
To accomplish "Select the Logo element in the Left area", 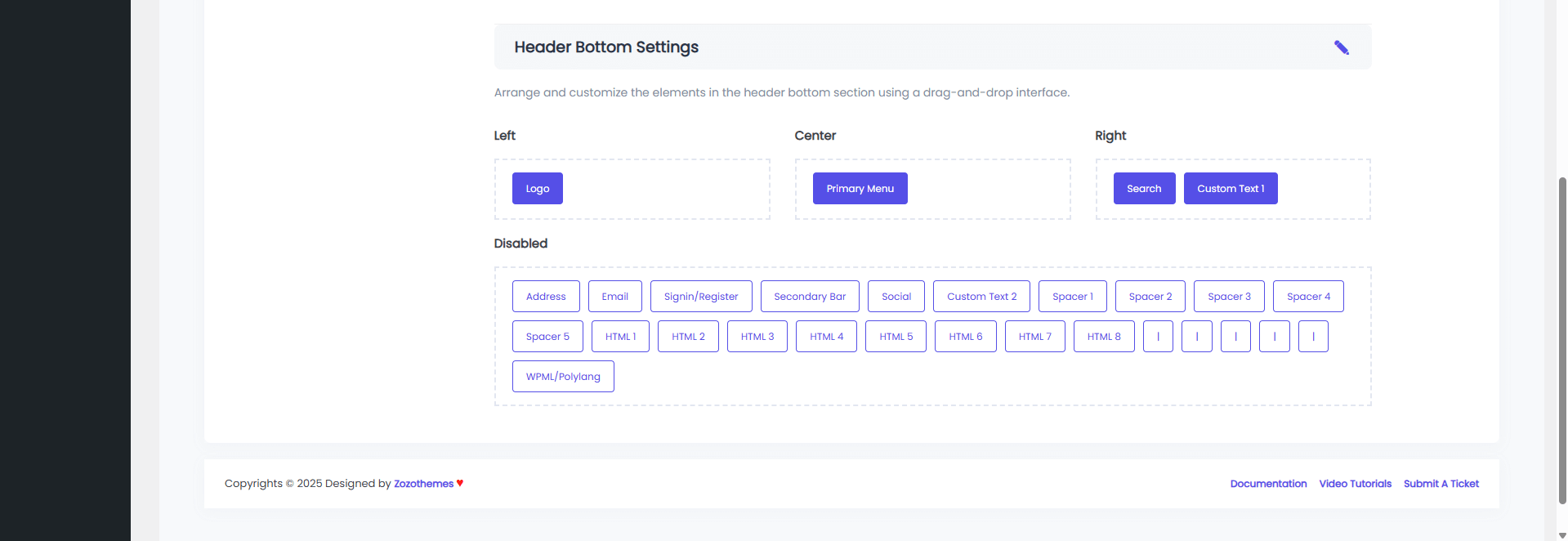I will tap(537, 189).
